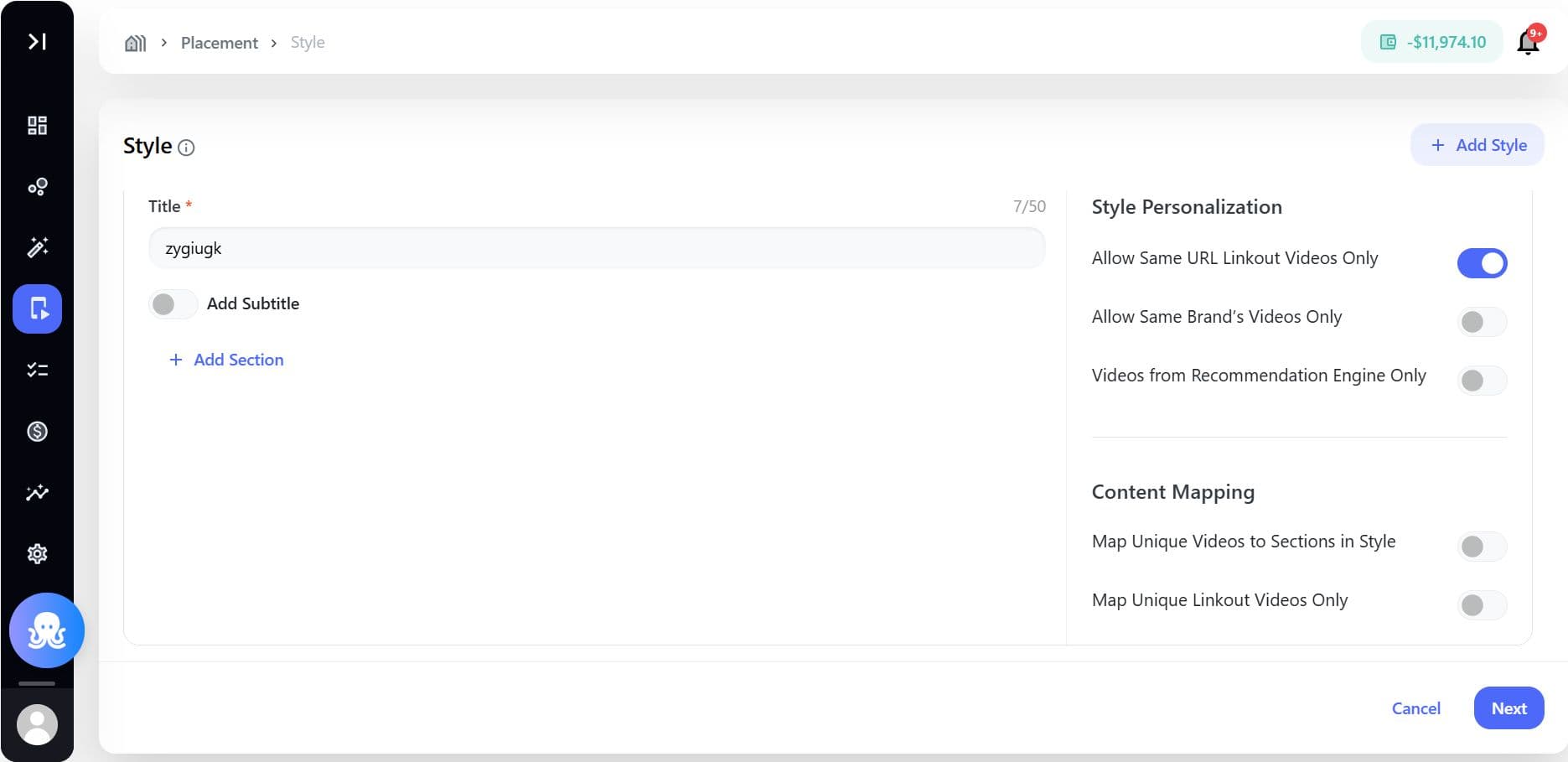Click the Next button
1568x762 pixels.
pos(1508,708)
